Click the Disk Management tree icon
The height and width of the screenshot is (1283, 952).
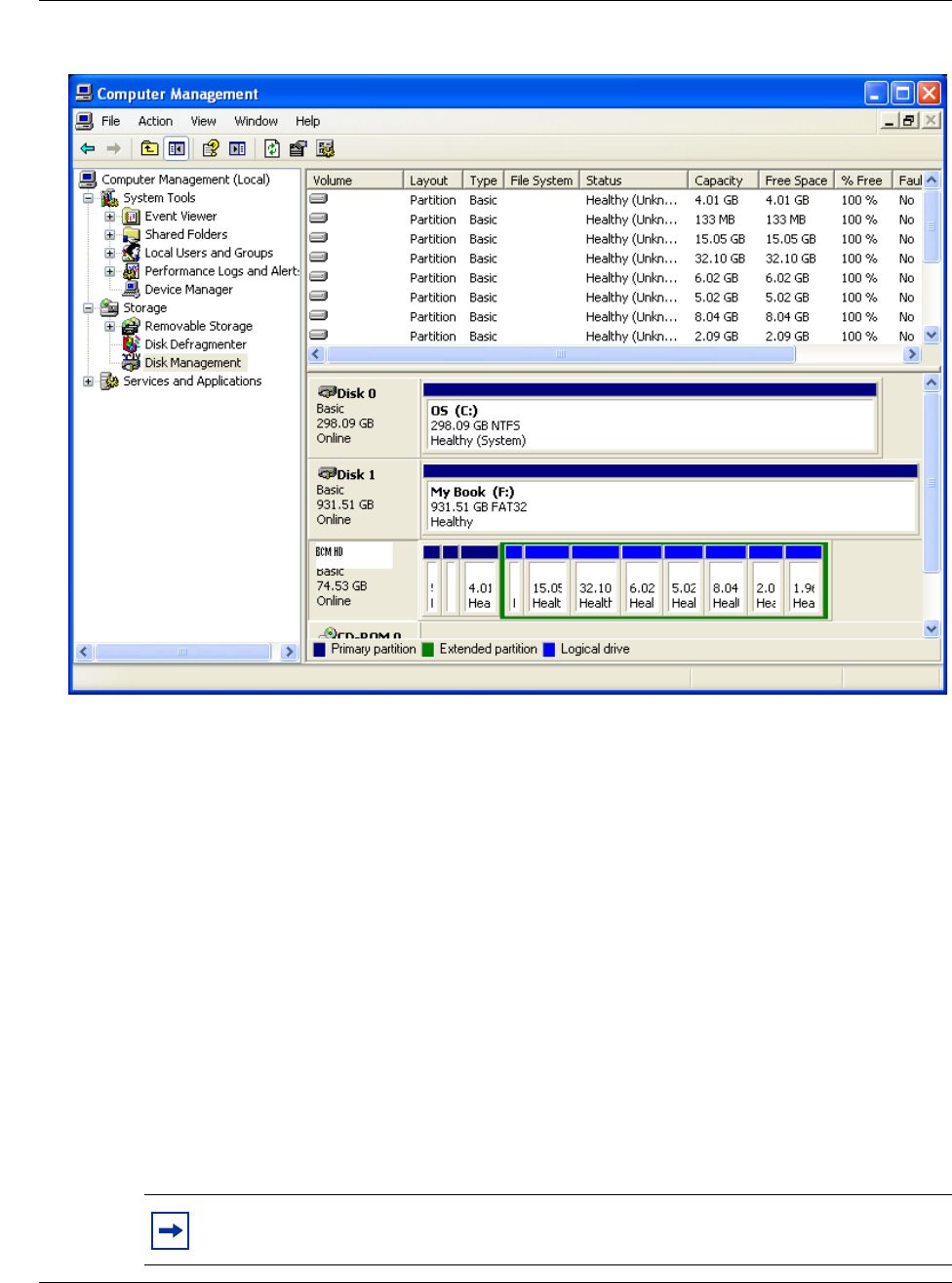(131, 362)
